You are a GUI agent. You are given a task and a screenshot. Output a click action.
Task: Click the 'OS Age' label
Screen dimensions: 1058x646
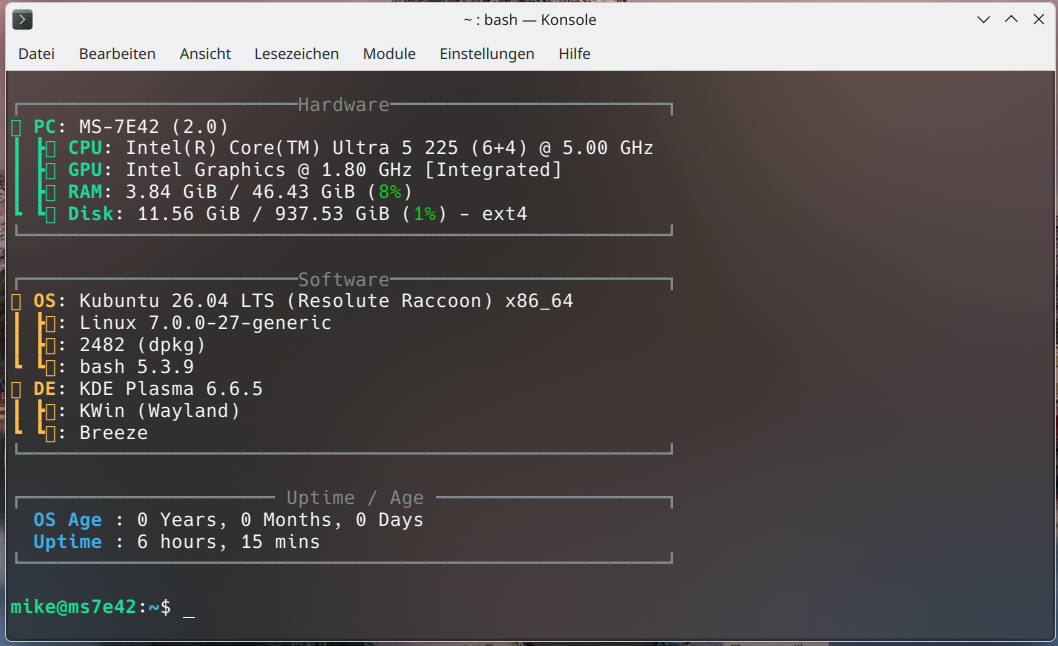point(67,520)
